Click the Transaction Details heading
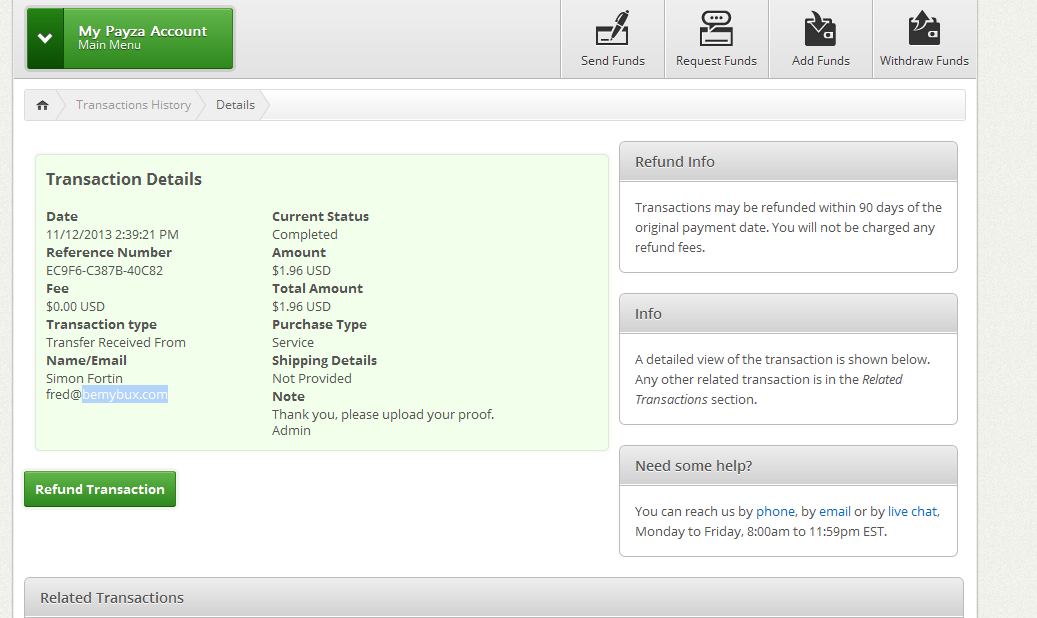 (124, 180)
